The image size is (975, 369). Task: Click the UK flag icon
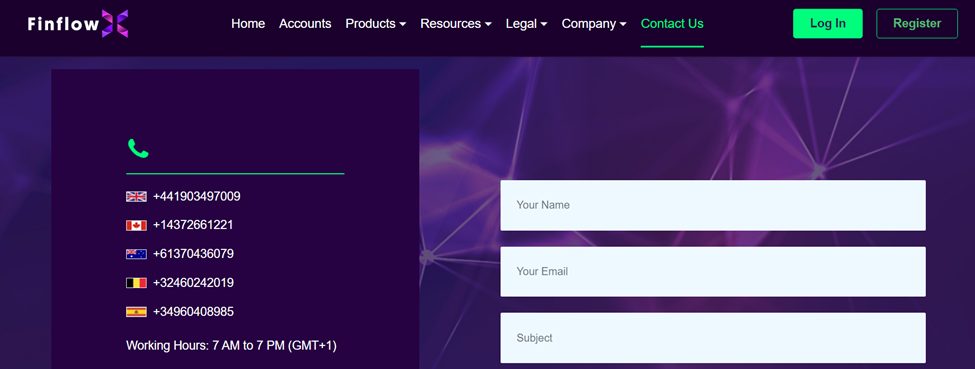(136, 197)
